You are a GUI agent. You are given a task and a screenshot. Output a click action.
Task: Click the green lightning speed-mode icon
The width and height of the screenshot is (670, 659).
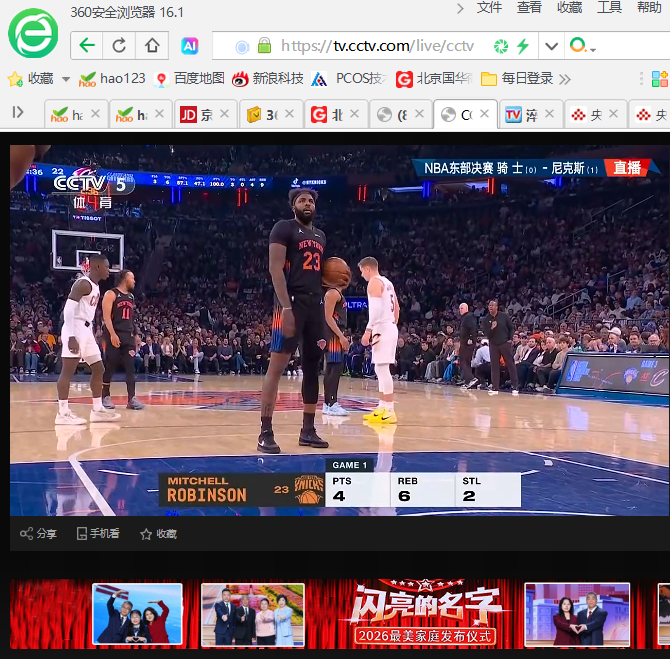click(x=523, y=46)
